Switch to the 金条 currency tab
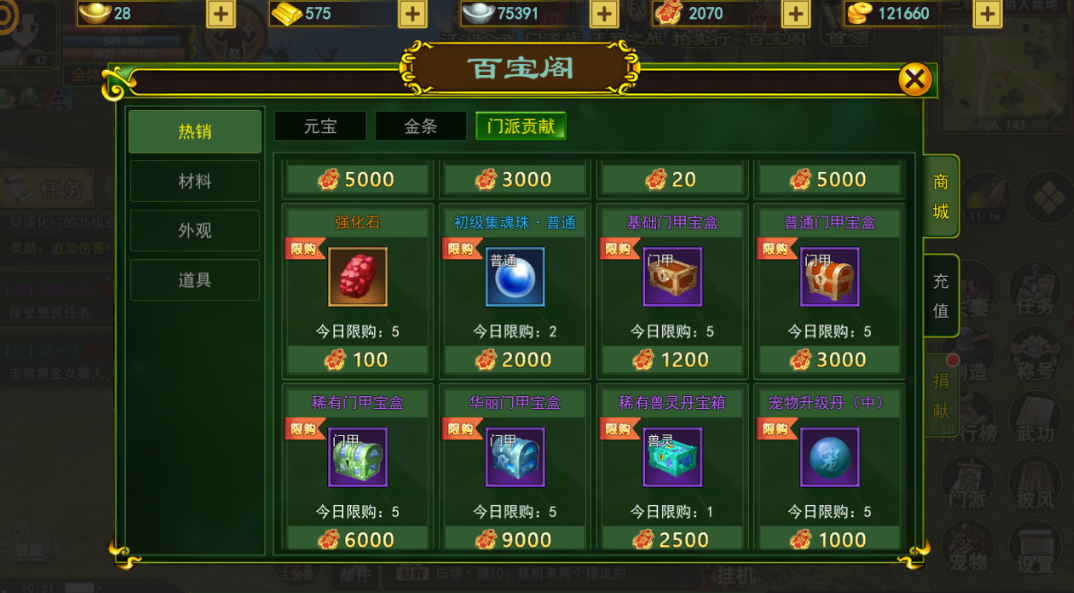 (421, 126)
